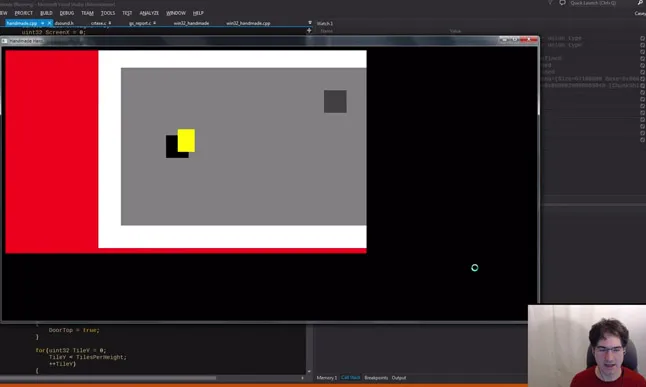
Task: Close the handmade.cpp tab with X
Action: click(x=49, y=23)
